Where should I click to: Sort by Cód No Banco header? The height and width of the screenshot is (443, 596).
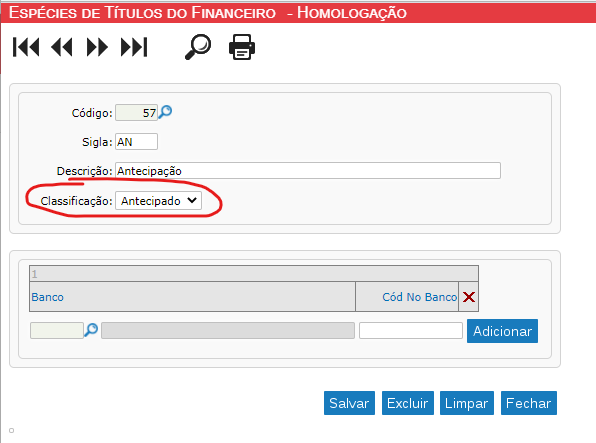coord(420,297)
